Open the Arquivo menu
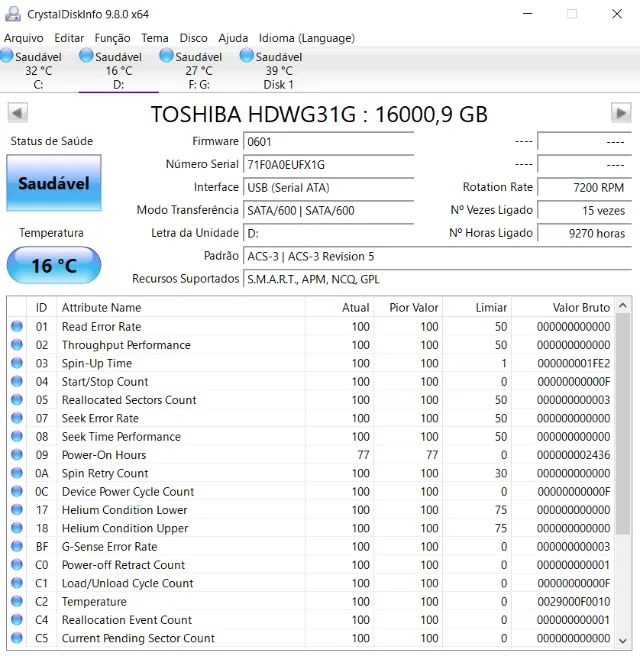This screenshot has height=656, width=640. (24, 38)
